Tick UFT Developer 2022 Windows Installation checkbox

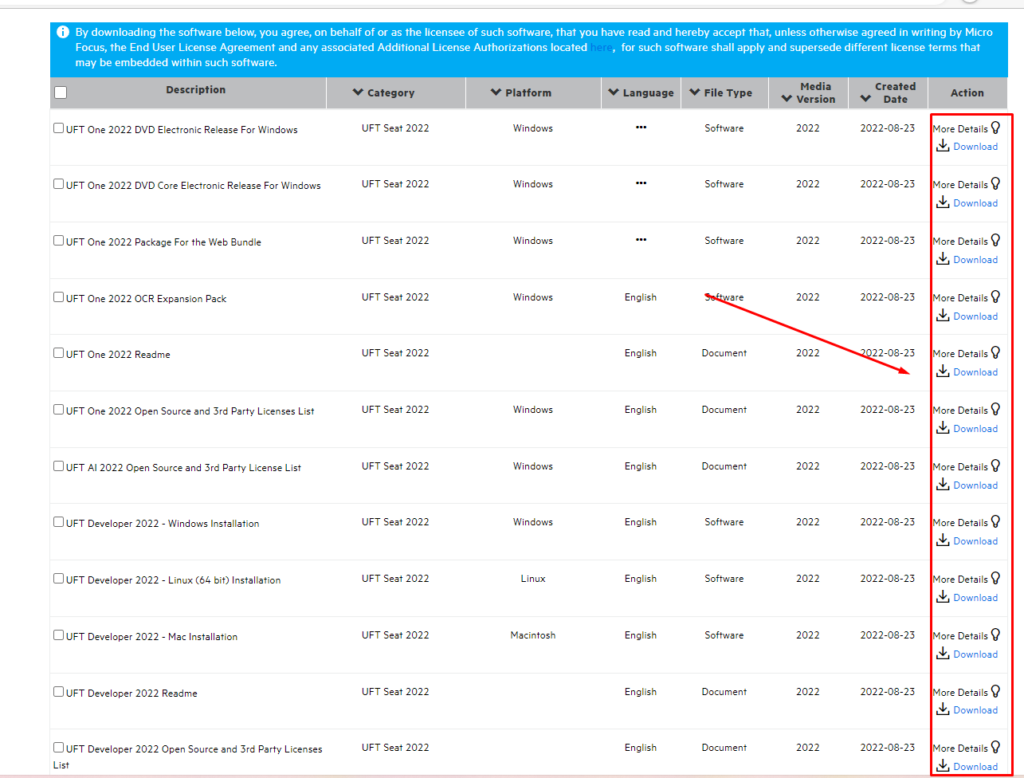(59, 521)
